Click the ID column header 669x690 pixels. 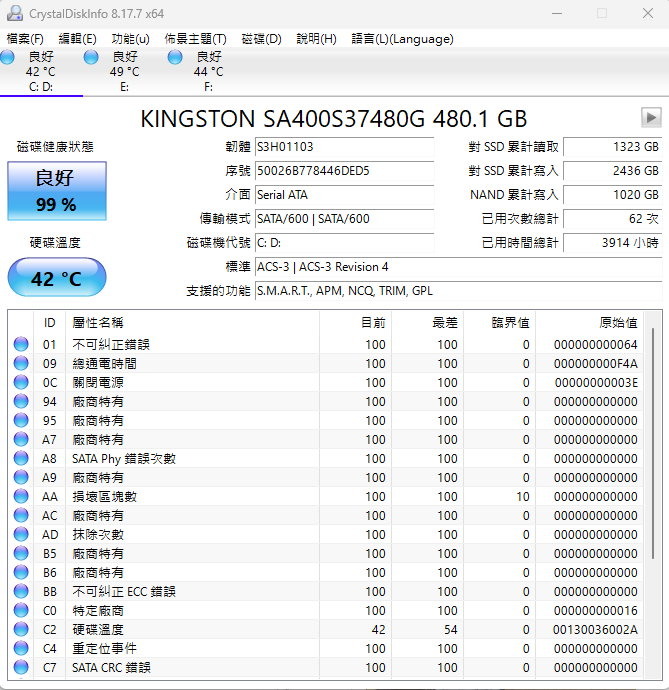(x=49, y=323)
